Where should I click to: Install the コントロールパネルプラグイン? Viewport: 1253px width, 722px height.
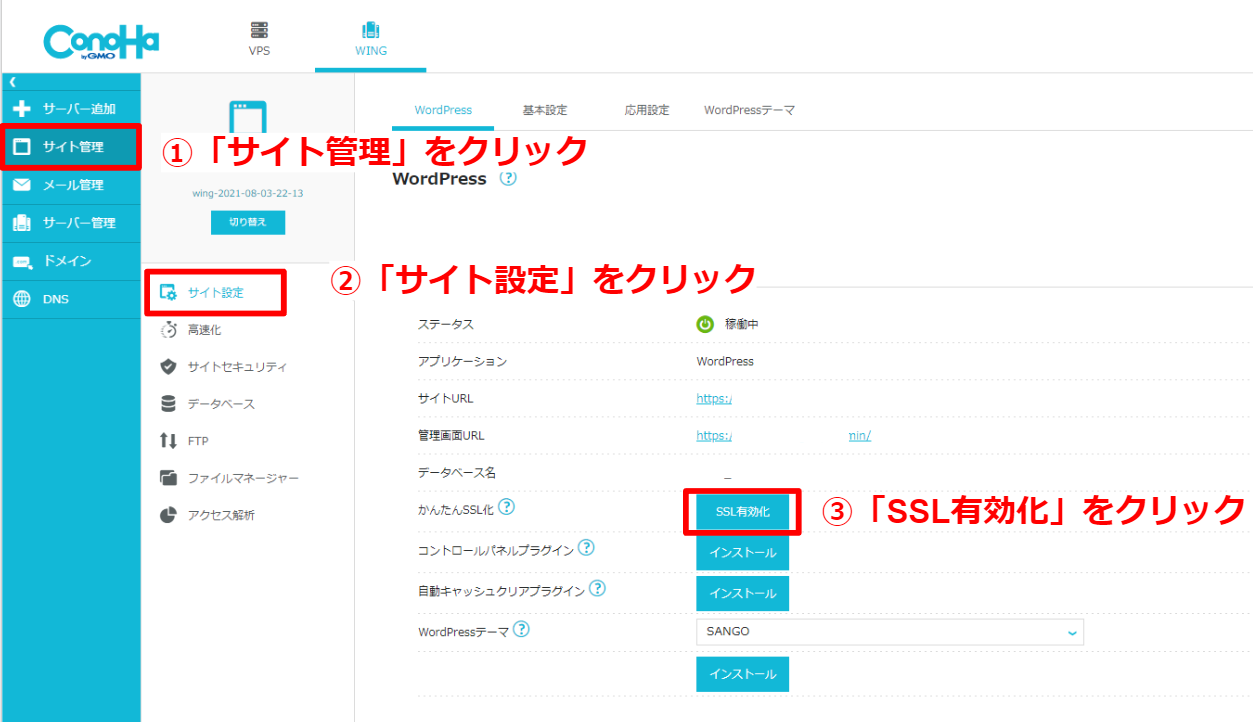tap(742, 552)
